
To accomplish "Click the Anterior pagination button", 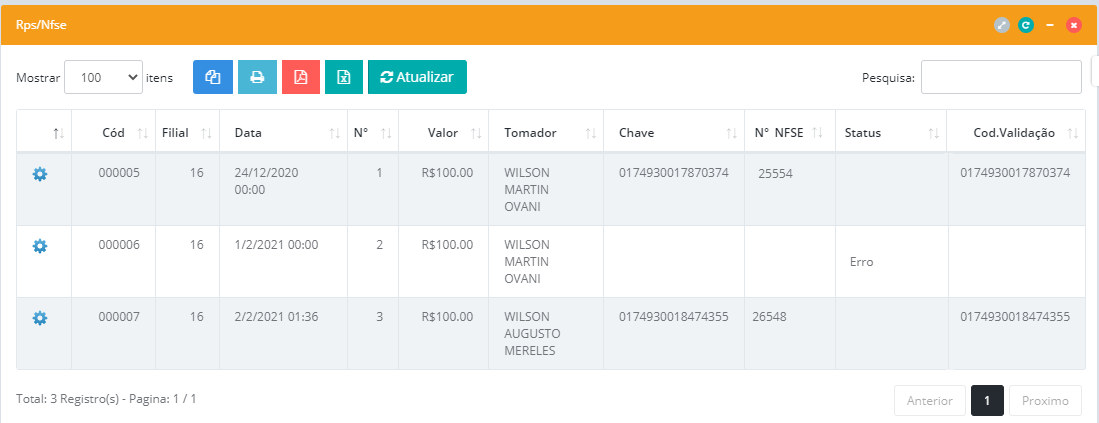I will [929, 401].
